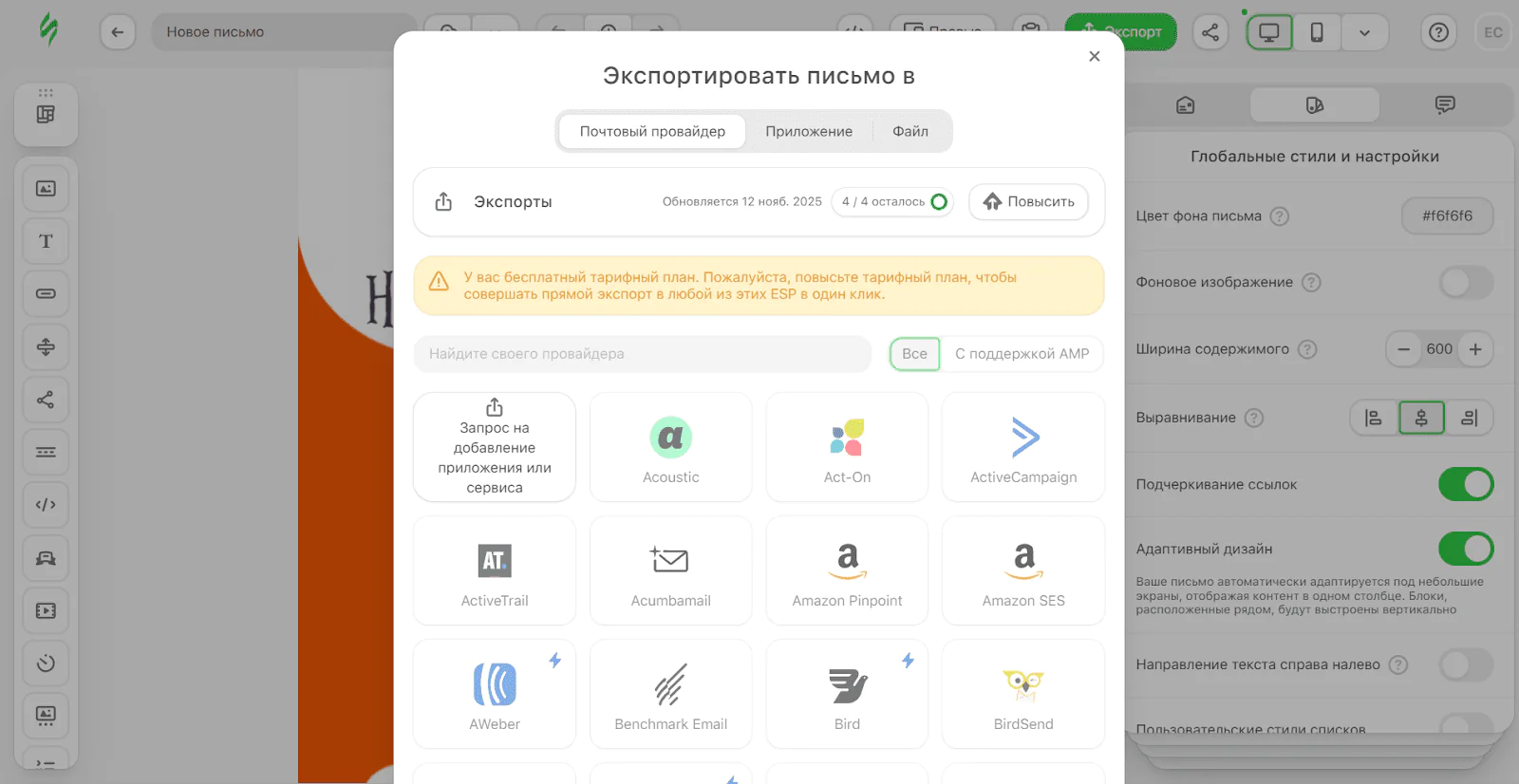The width and height of the screenshot is (1519, 784).
Task: Toggle Фоновое изображение switch
Action: (x=1466, y=282)
